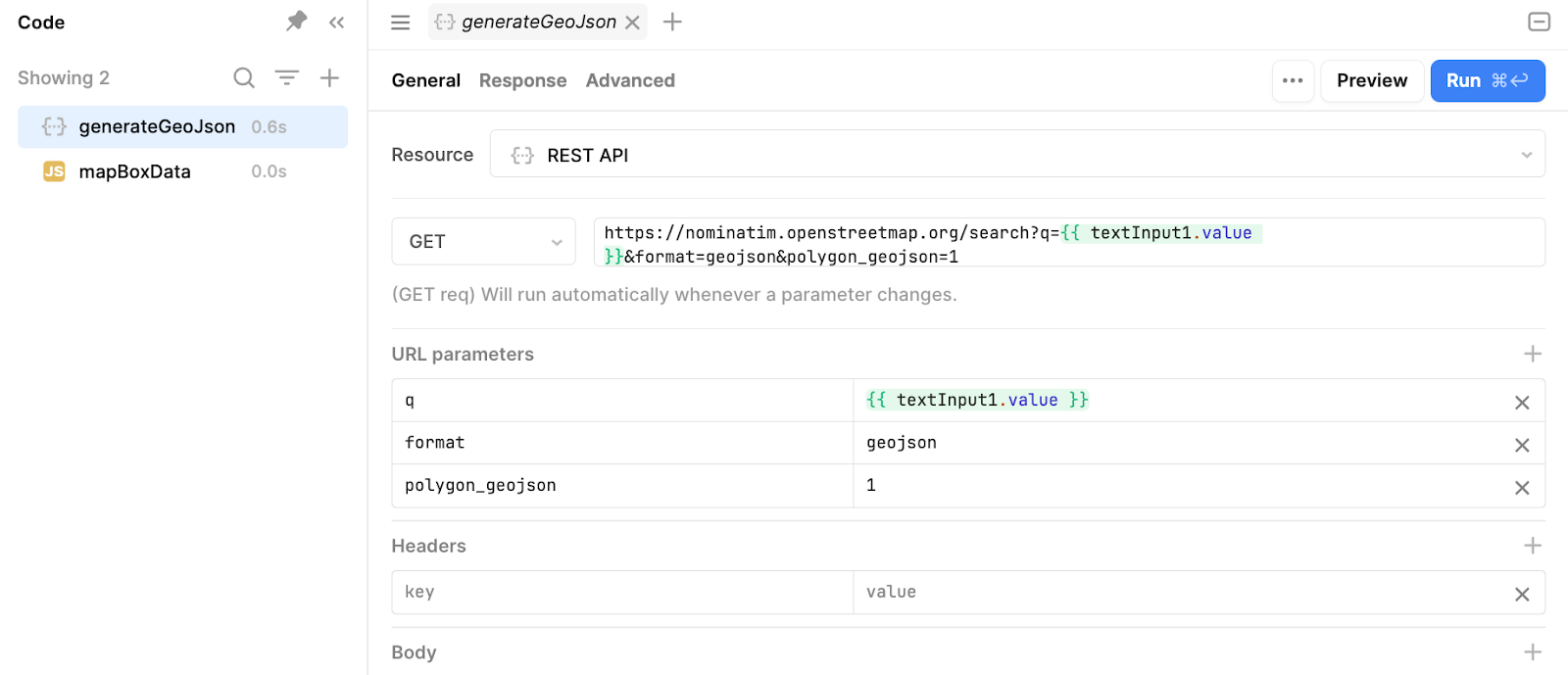Click the Headers section label
The height and width of the screenshot is (675, 1568).
pyautogui.click(x=428, y=546)
